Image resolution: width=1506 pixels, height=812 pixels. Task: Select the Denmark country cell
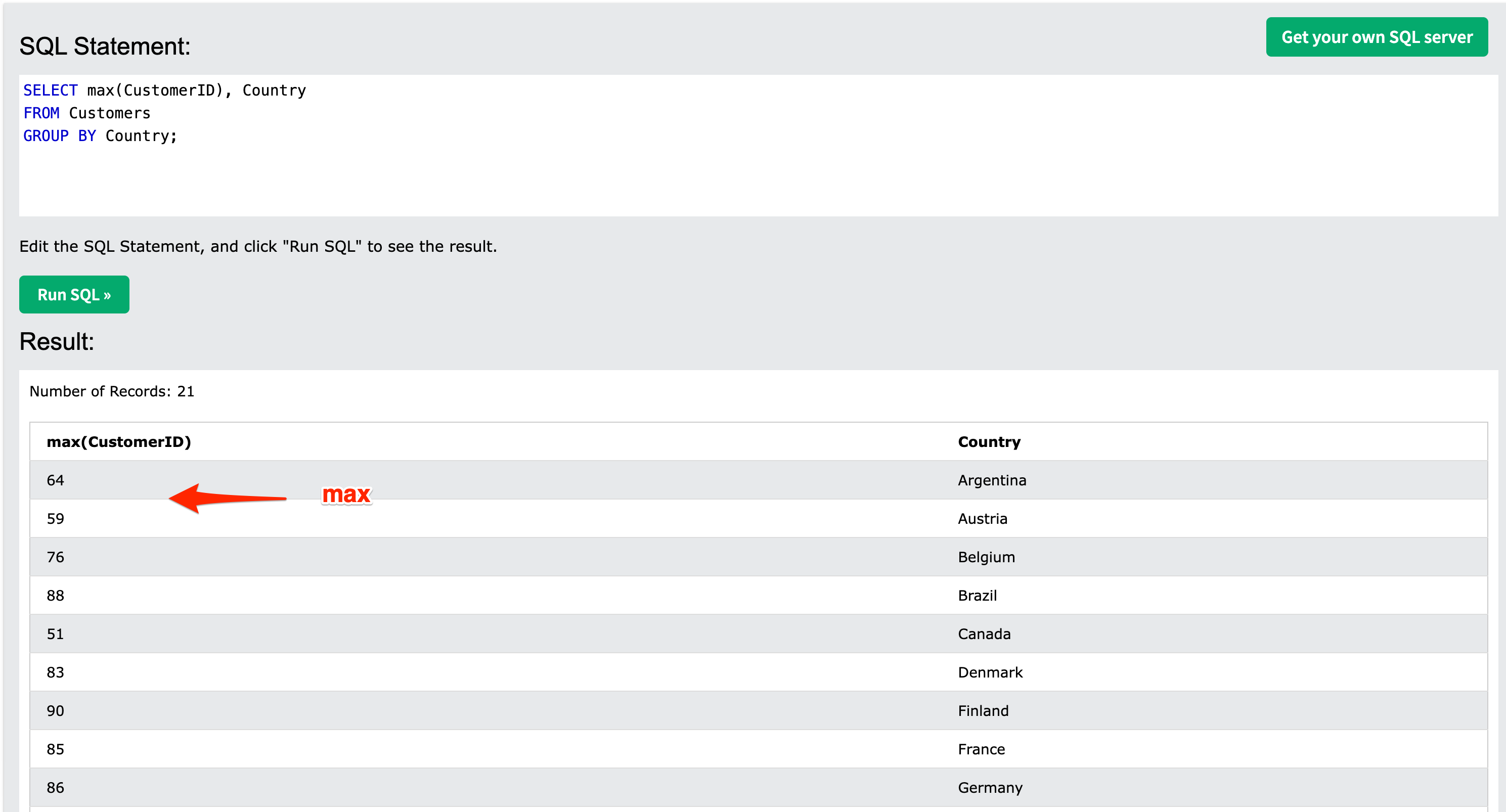[x=990, y=672]
